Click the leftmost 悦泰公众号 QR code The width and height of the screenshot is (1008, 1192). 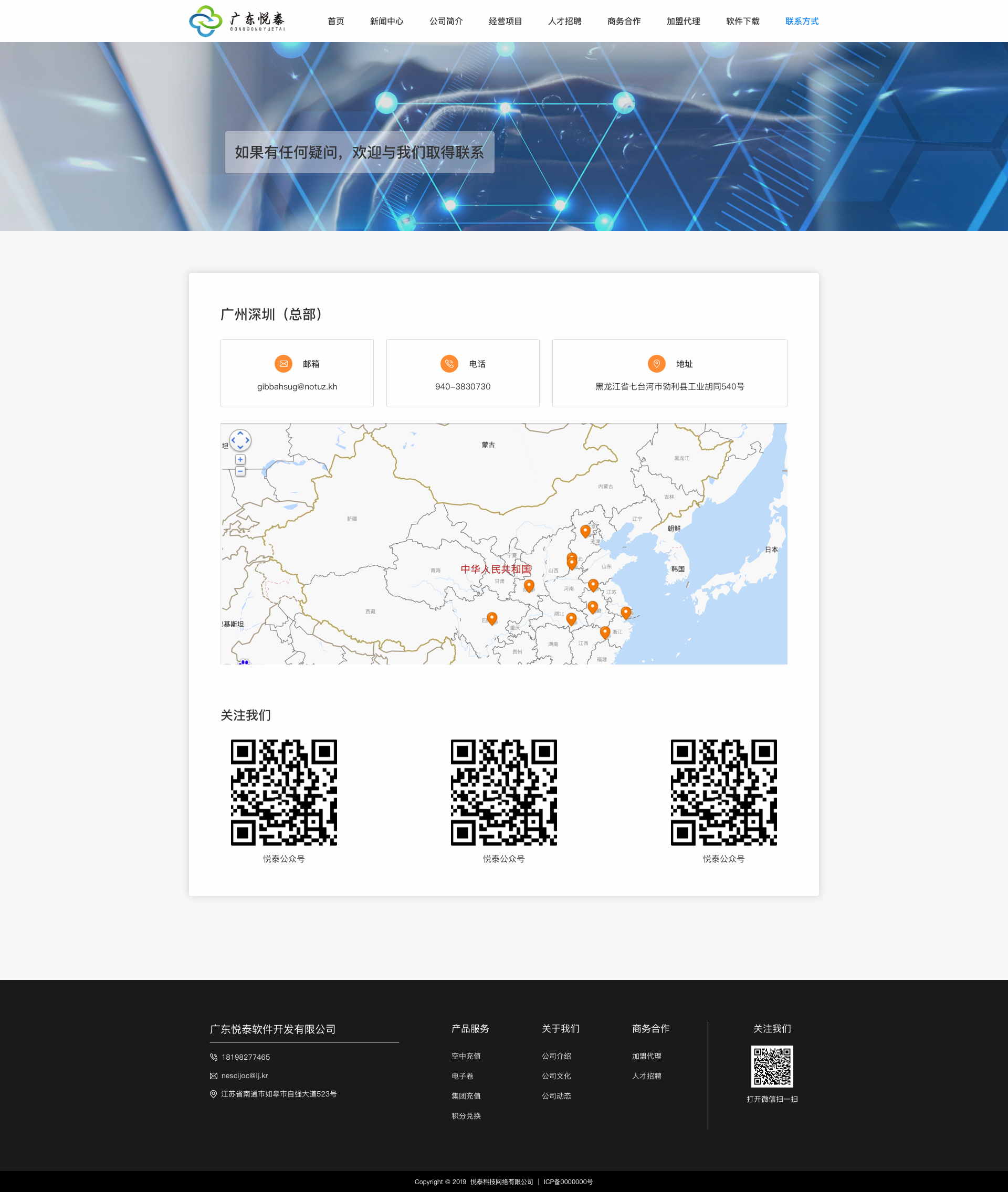coord(283,792)
